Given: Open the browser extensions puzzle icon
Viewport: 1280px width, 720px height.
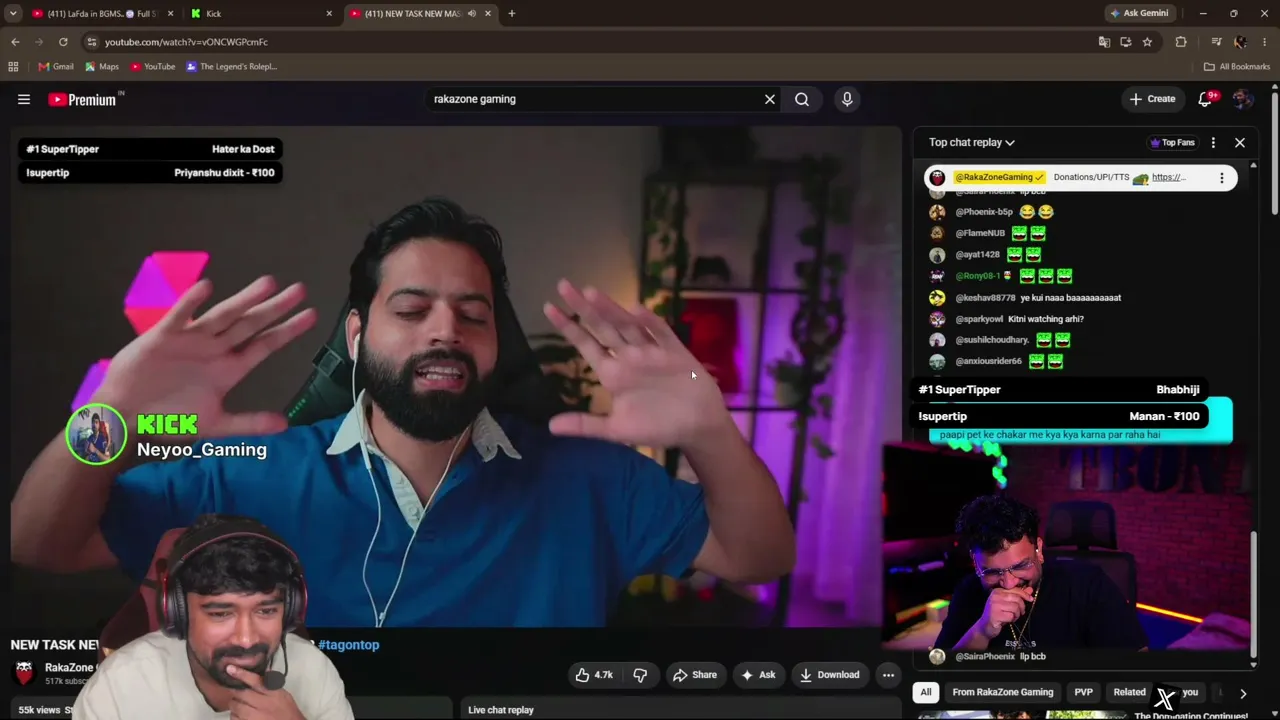Looking at the screenshot, I should 1181,42.
